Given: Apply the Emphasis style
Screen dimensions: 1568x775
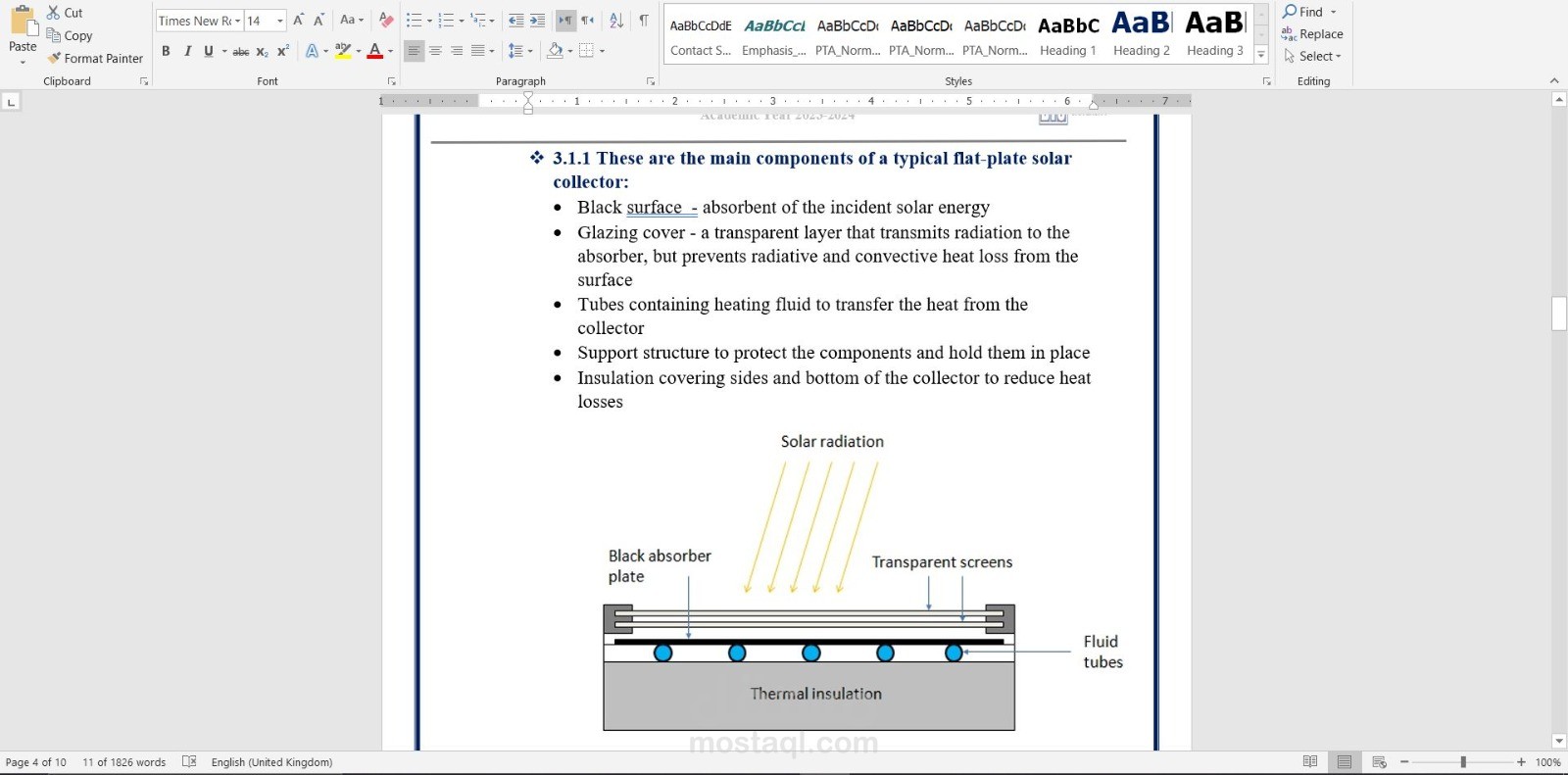Looking at the screenshot, I should (774, 35).
